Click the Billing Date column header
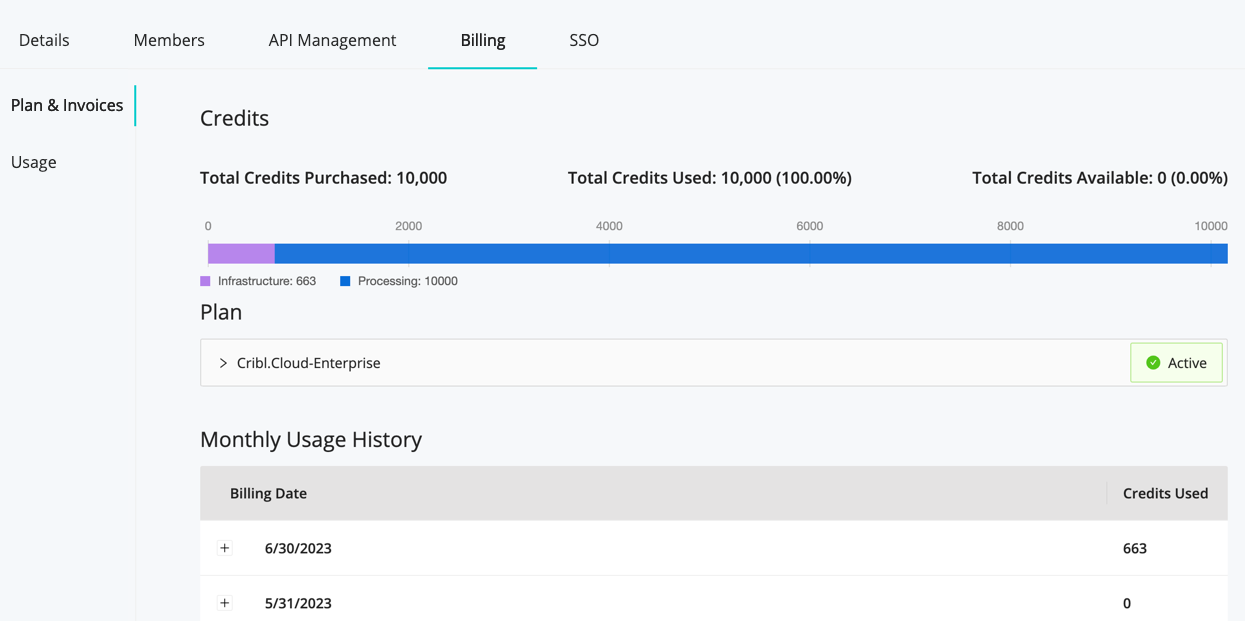This screenshot has width=1245, height=621. tap(268, 493)
